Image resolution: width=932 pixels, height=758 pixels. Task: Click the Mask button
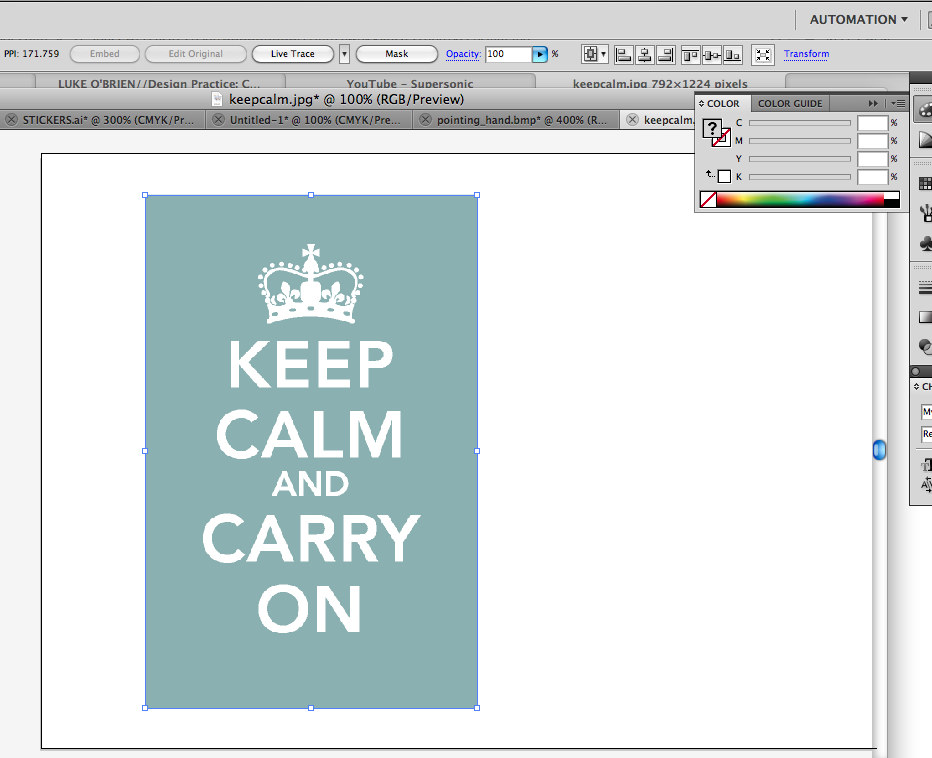[396, 54]
